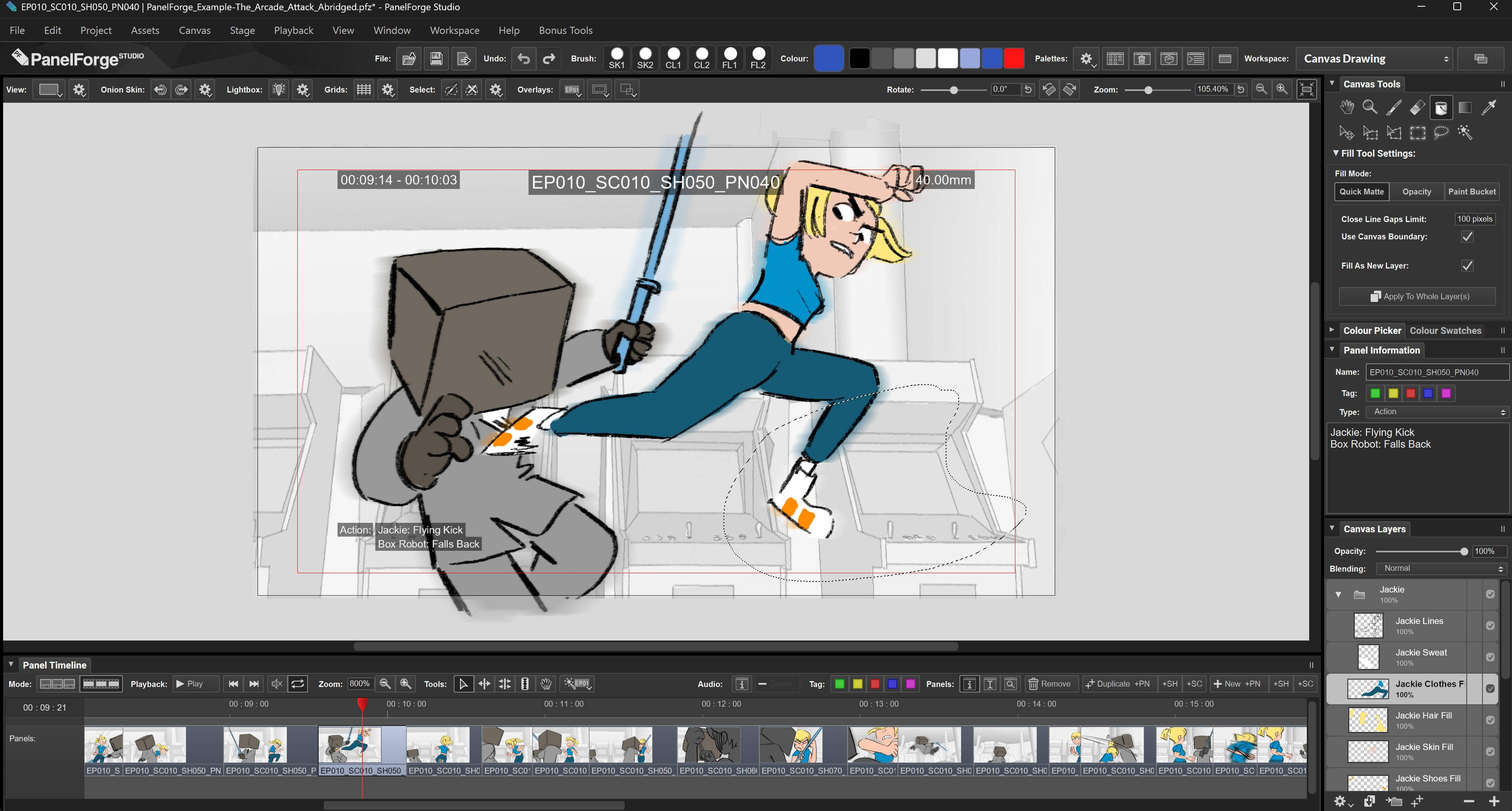Select the Magnifier zoom tool in Canvas Tools
Screen dimensions: 1512x811
coord(1370,107)
